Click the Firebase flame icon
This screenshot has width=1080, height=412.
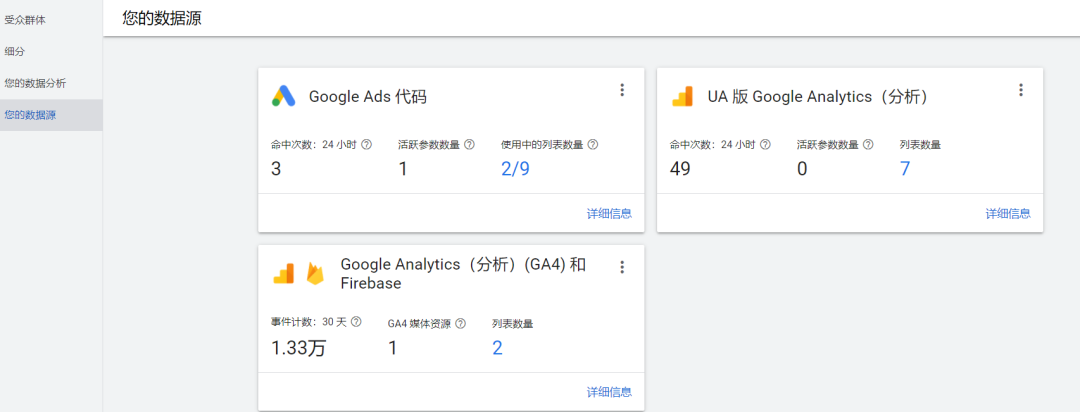click(x=315, y=273)
